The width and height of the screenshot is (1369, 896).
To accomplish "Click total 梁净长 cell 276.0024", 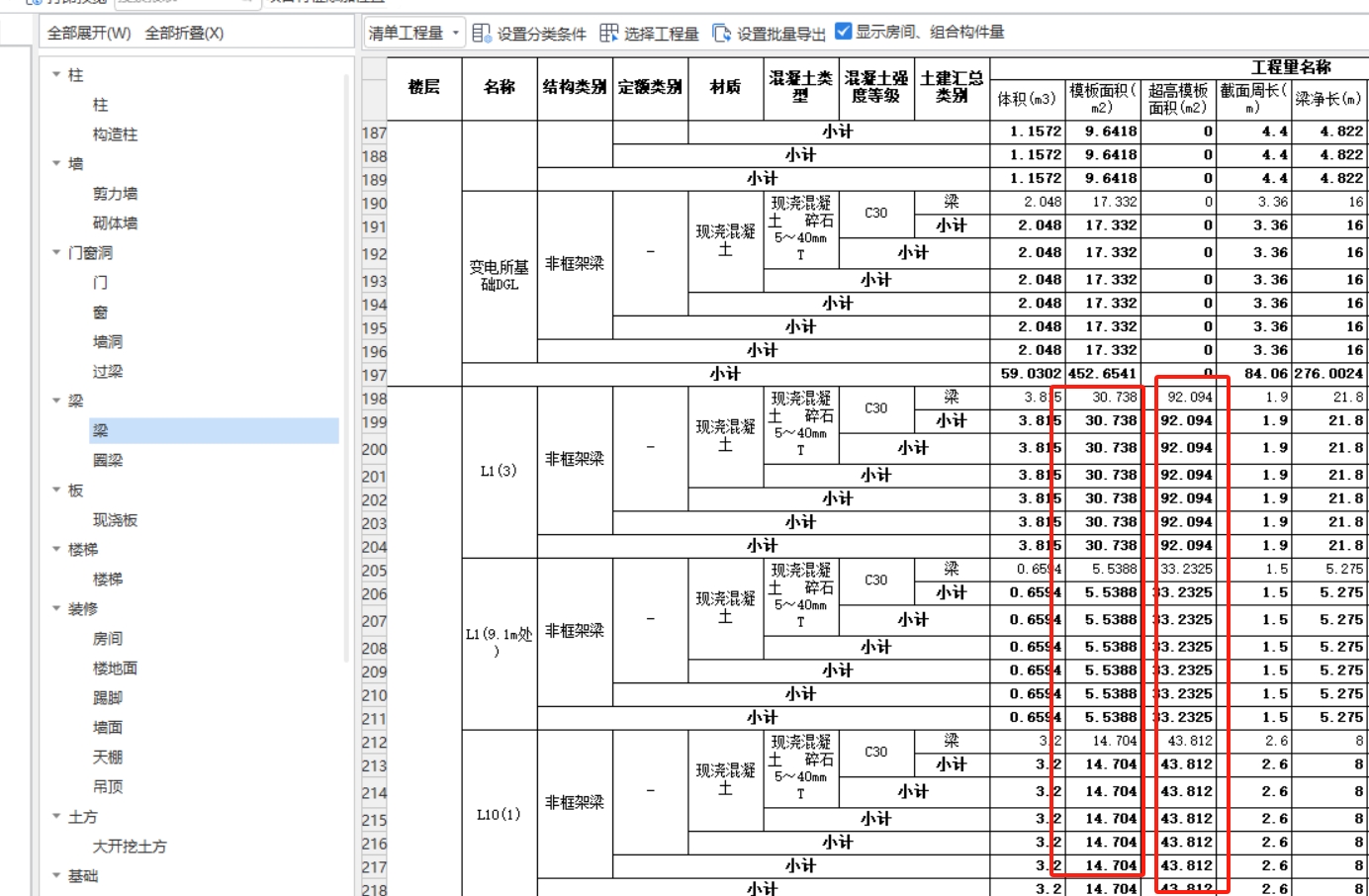I will point(1329,374).
